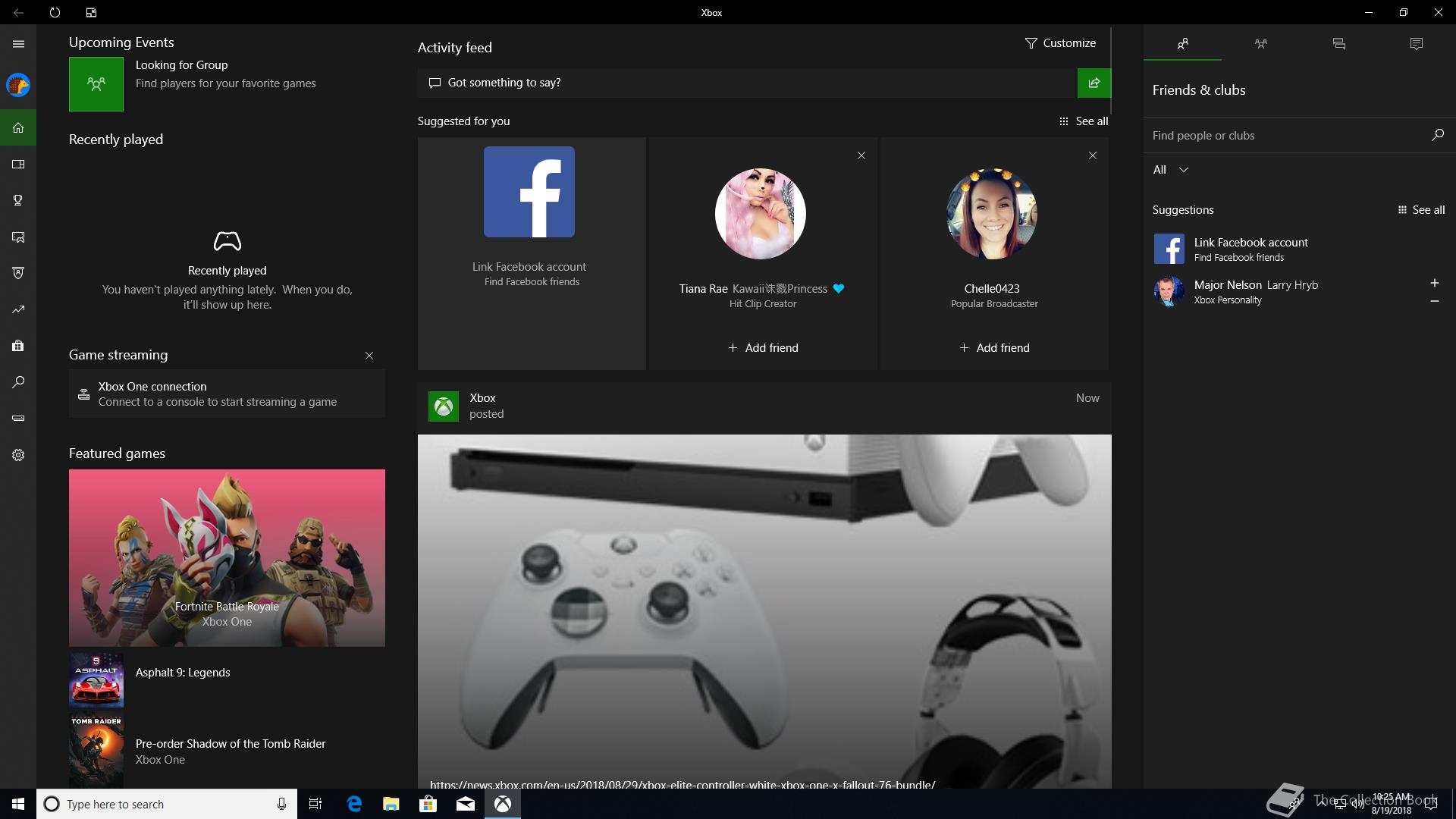Image resolution: width=1456 pixels, height=819 pixels.
Task: Switch to the Messages tab in the right panel
Action: pos(1338,43)
